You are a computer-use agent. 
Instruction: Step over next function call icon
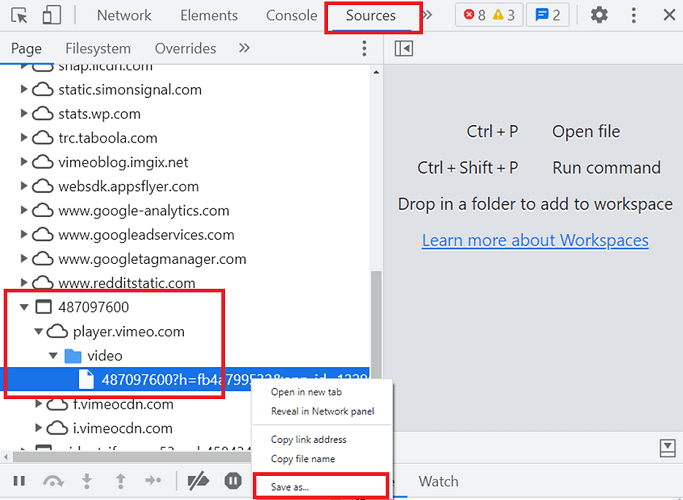53,481
